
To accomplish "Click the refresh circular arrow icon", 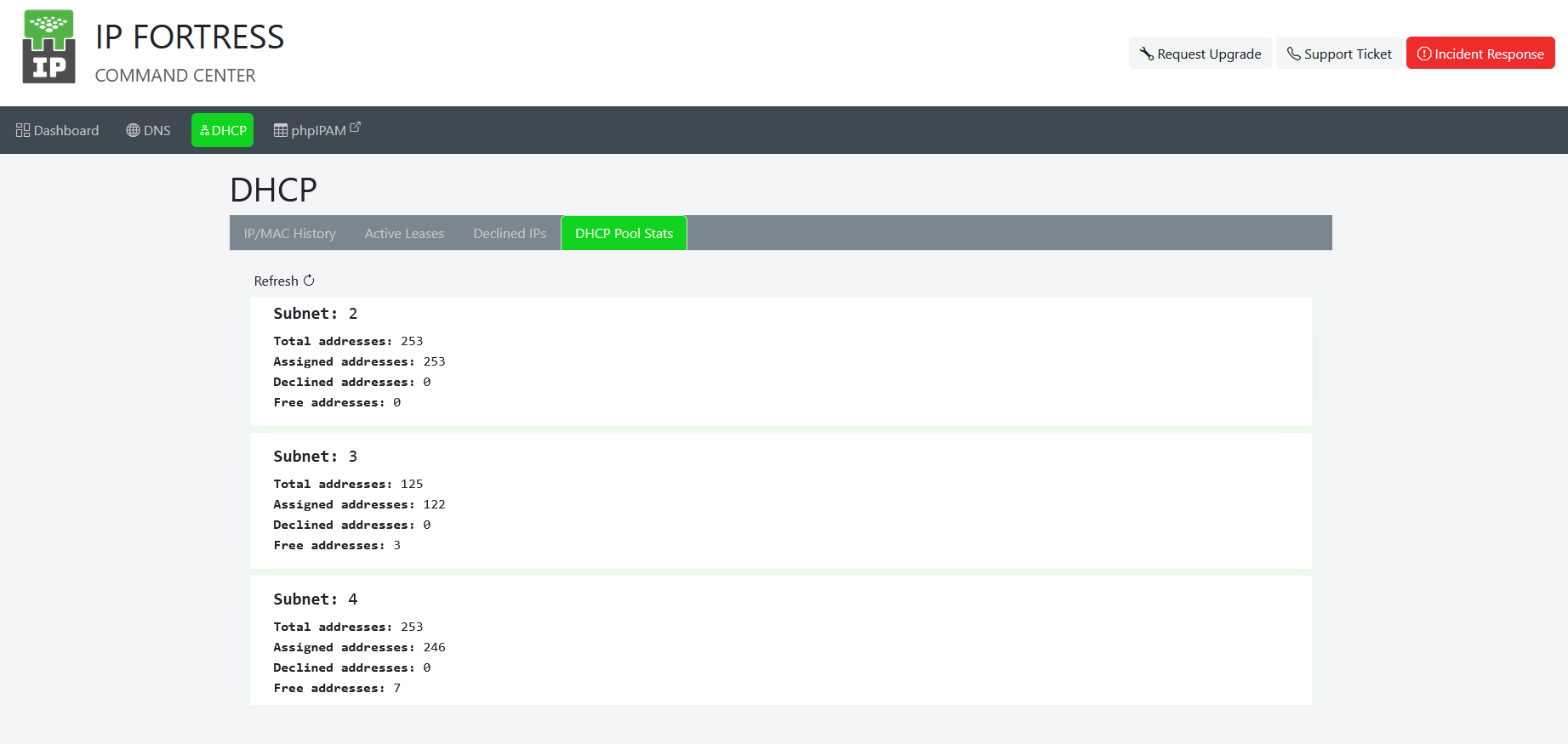I will coord(309,281).
